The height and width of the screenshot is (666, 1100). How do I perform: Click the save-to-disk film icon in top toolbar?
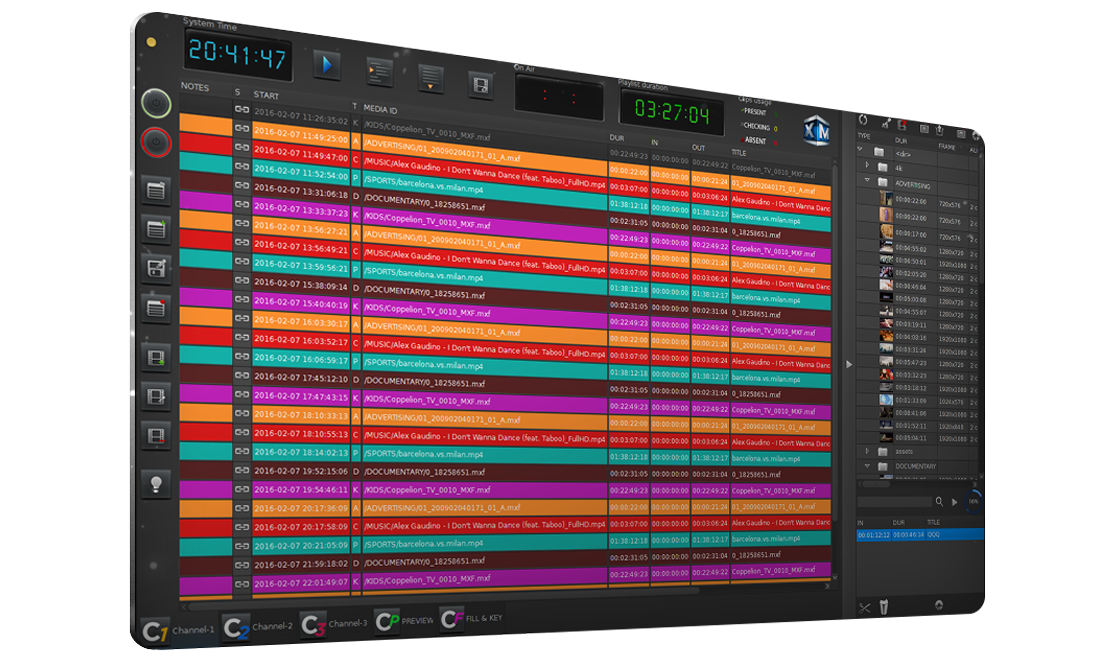pos(482,84)
